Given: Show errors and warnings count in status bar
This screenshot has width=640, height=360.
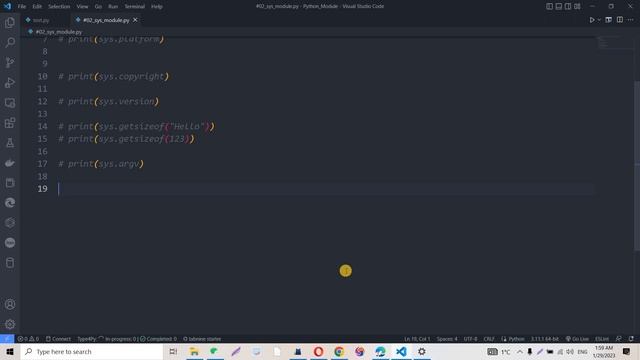Looking at the screenshot, I should pyautogui.click(x=28, y=339).
